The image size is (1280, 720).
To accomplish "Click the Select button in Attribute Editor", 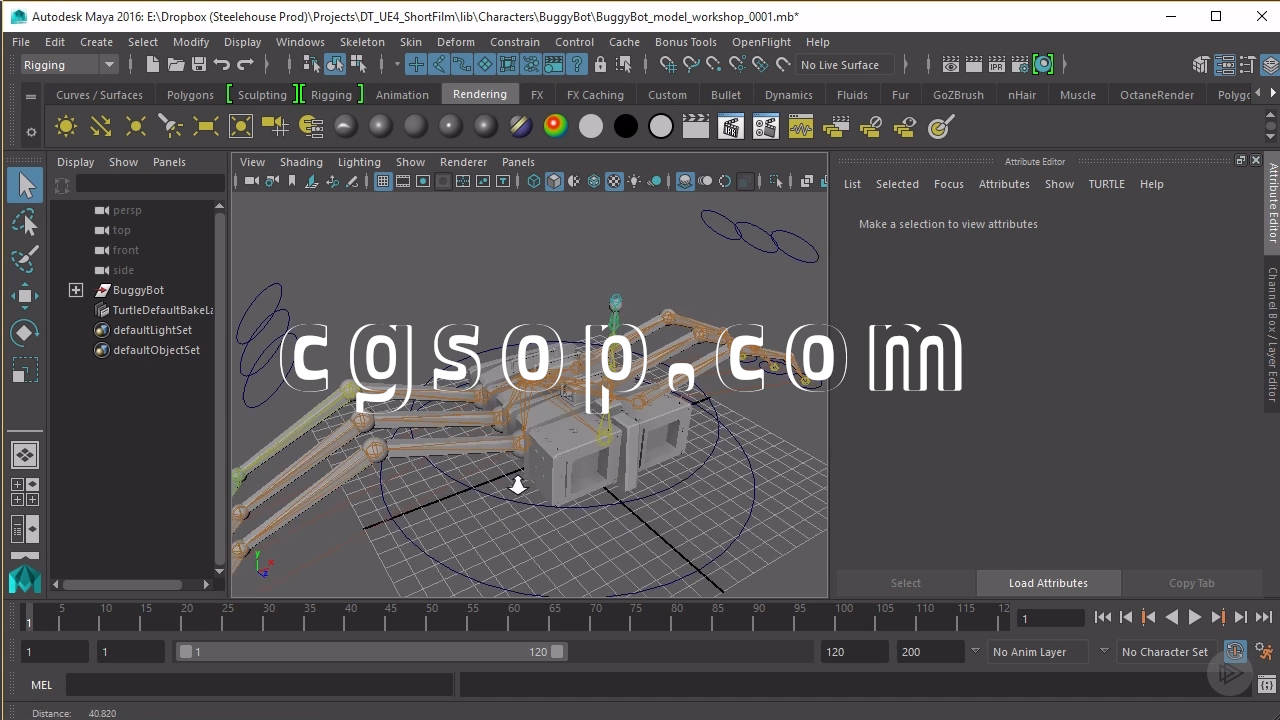I will 906,583.
